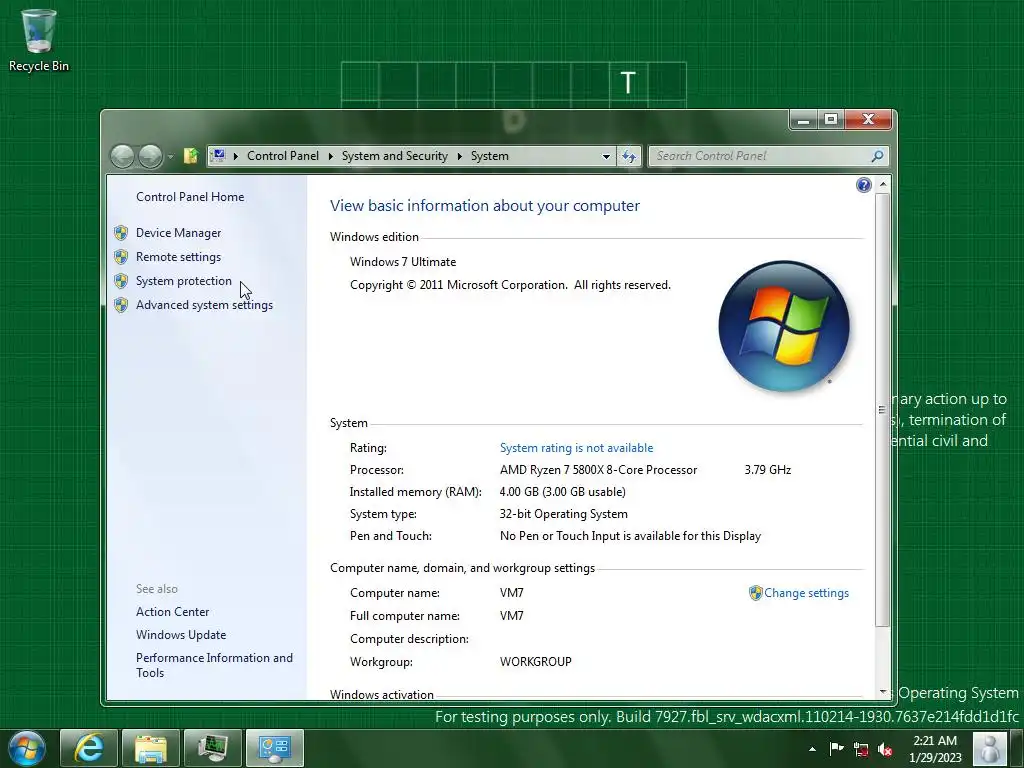
Task: Click shield icon beside System protection
Action: point(121,281)
